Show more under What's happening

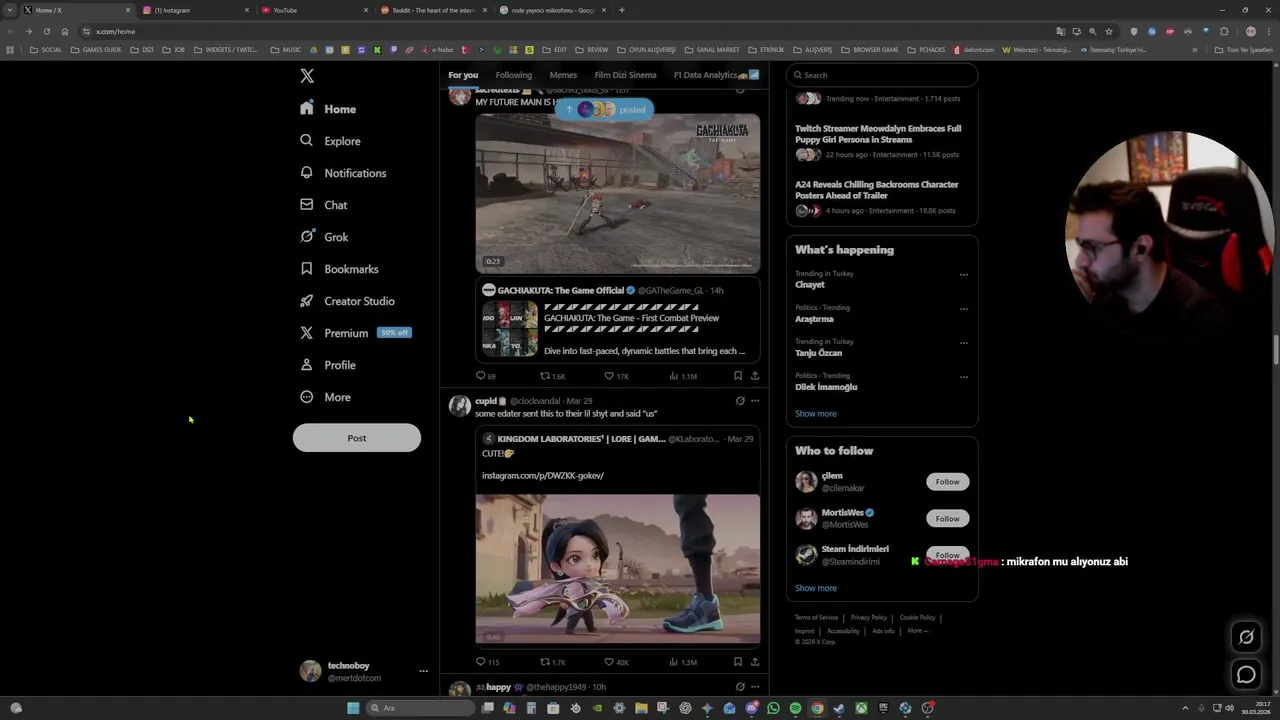[816, 414]
